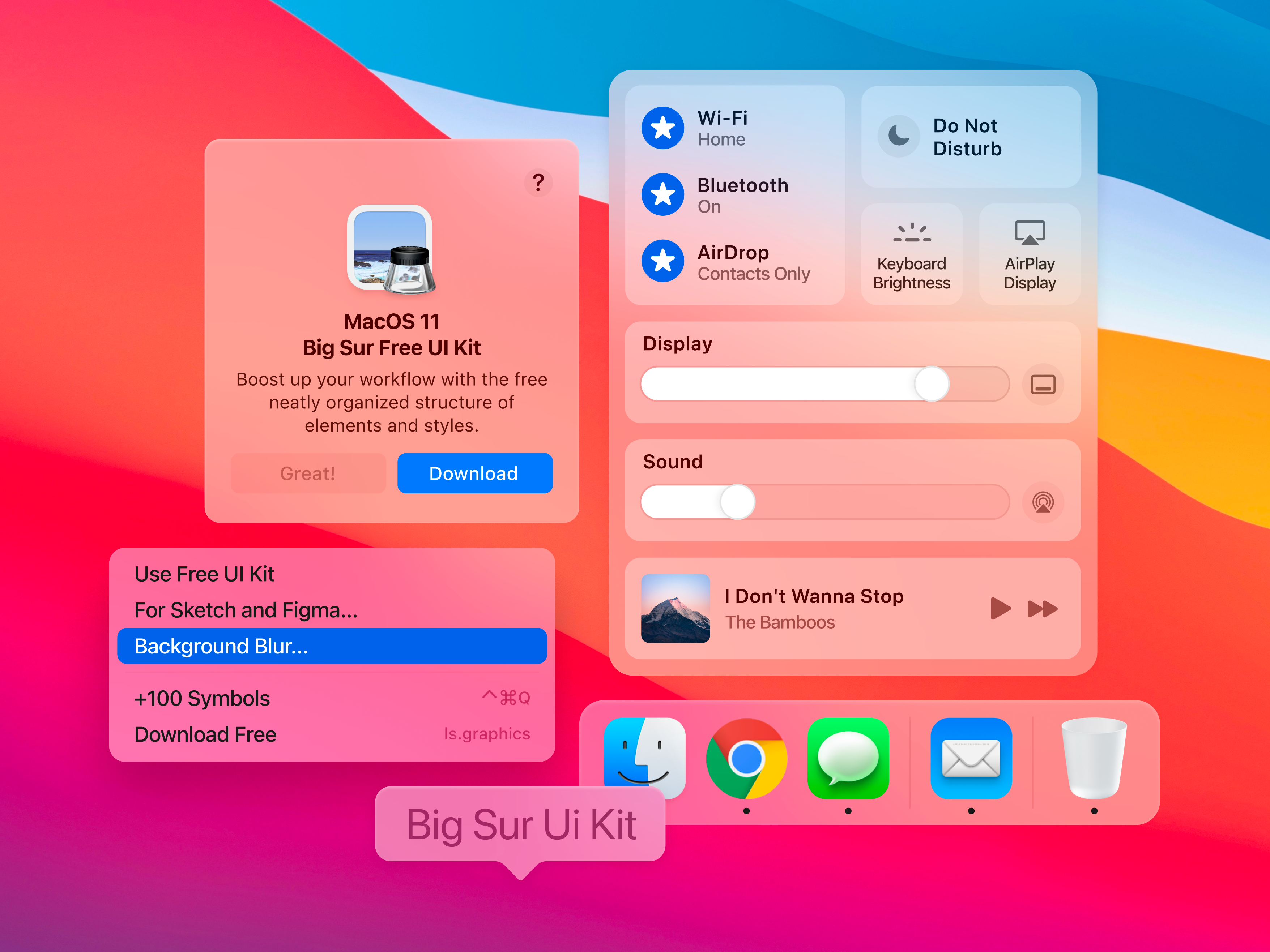
Task: Click the display icon beside brightness slider
Action: coord(1043,384)
